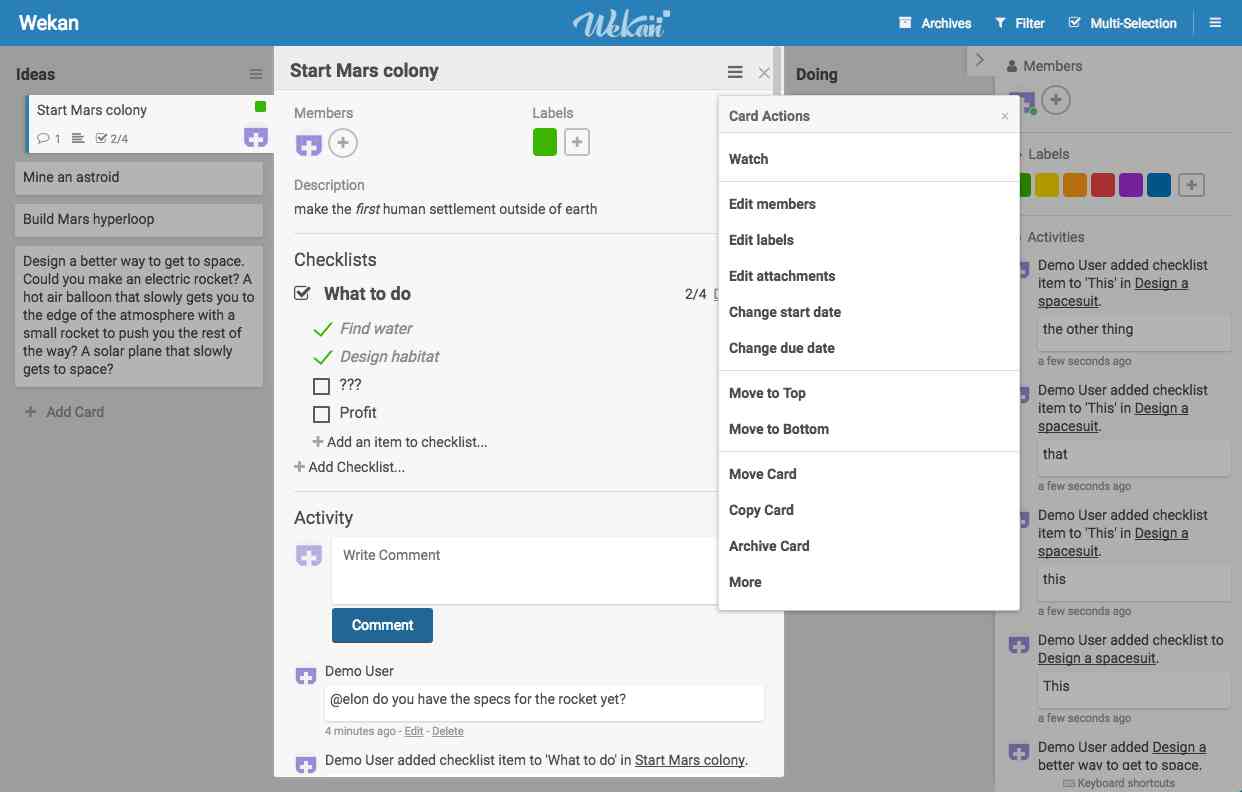The width and height of the screenshot is (1242, 792).
Task: Open the Archives panel from the top bar
Action: tap(934, 22)
